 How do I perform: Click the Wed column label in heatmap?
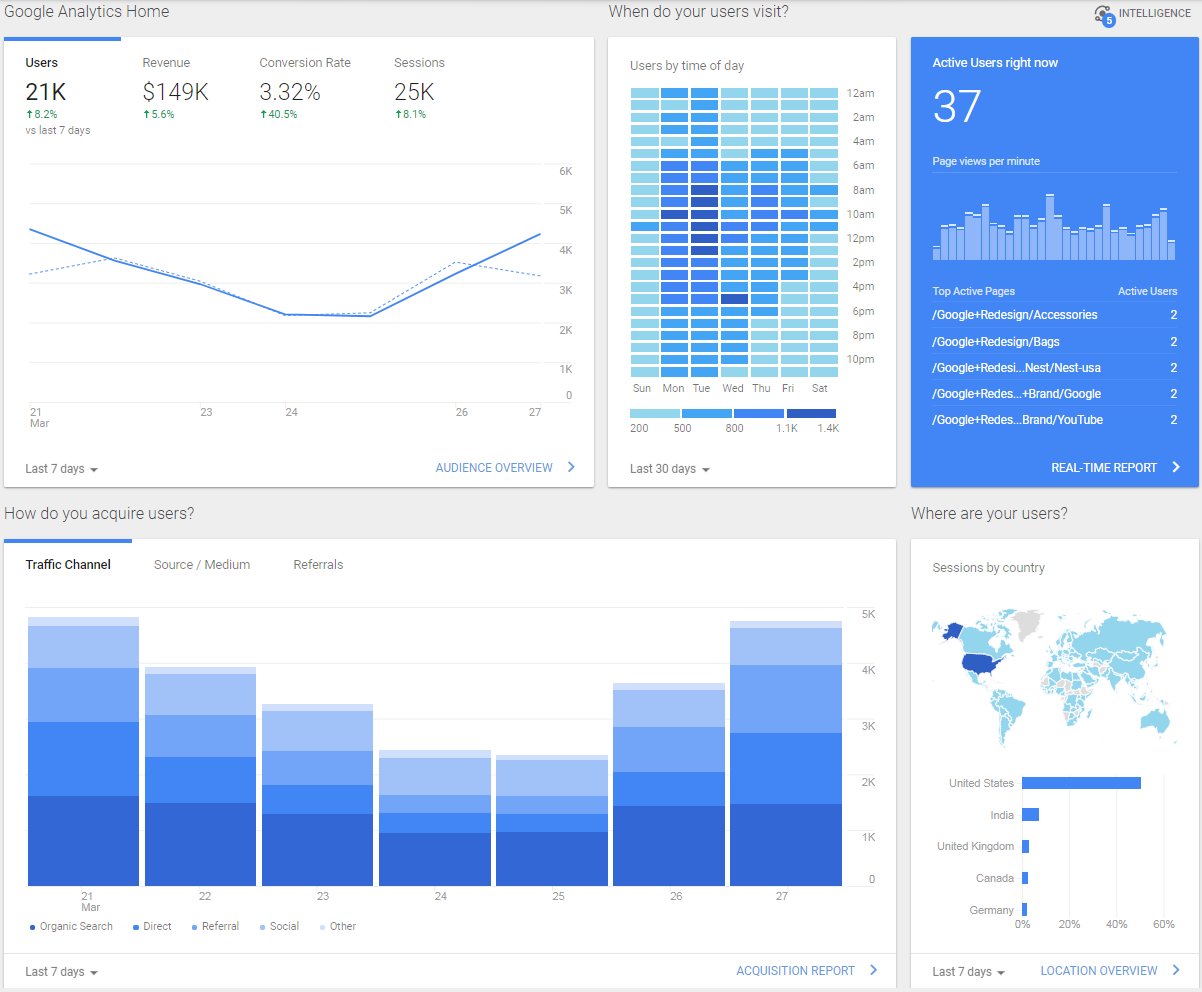pyautogui.click(x=733, y=388)
